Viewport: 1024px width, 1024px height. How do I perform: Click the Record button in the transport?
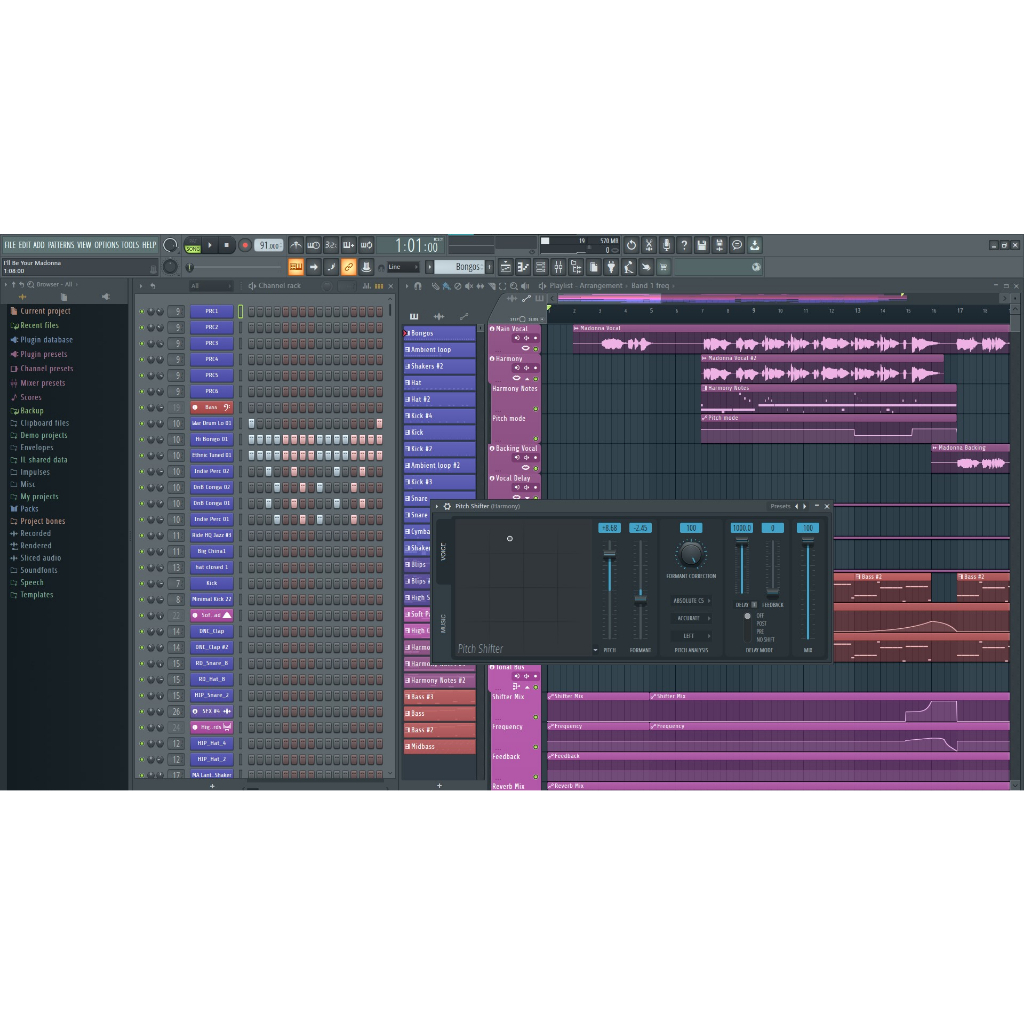[x=245, y=245]
